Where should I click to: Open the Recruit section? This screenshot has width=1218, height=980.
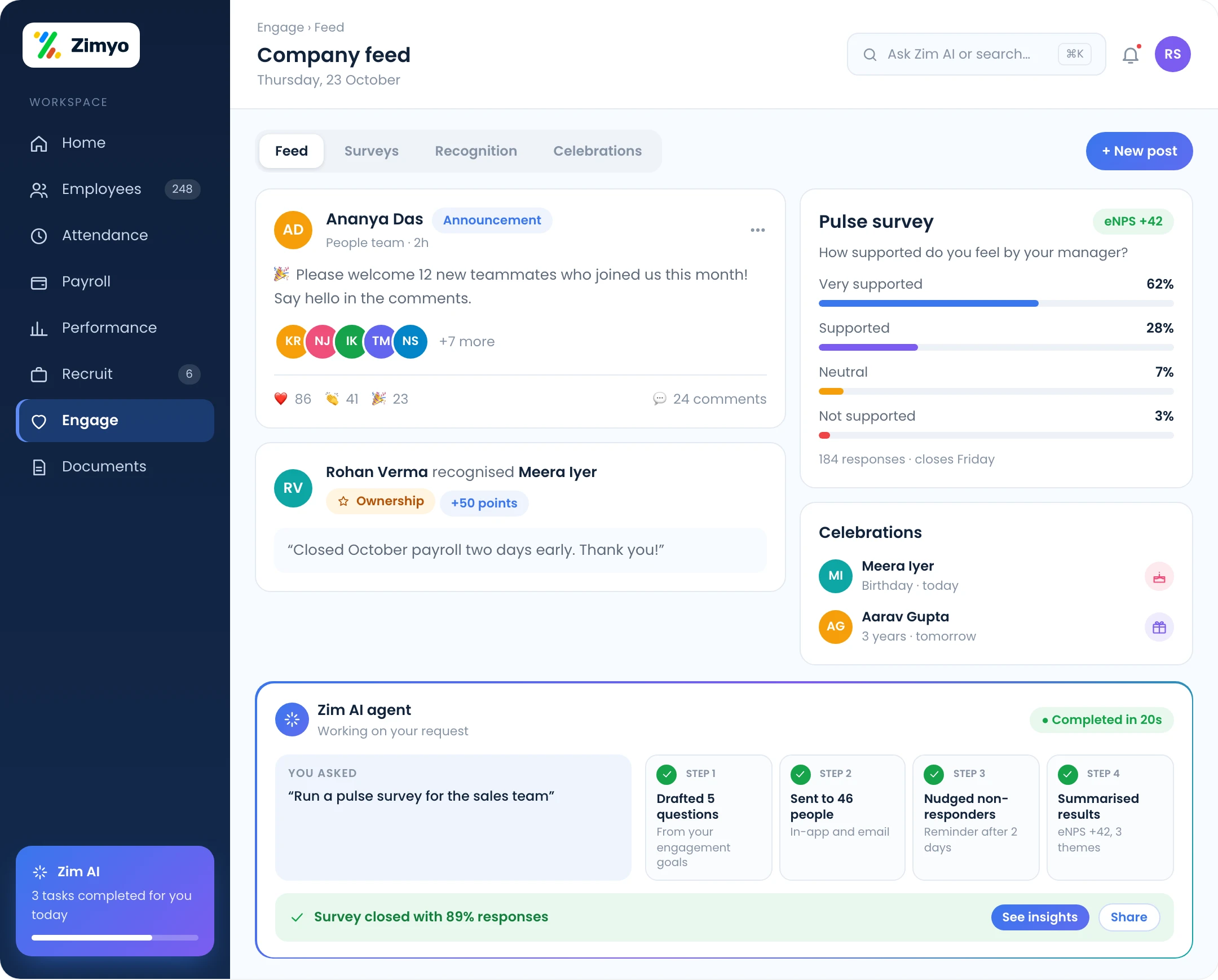(114, 374)
